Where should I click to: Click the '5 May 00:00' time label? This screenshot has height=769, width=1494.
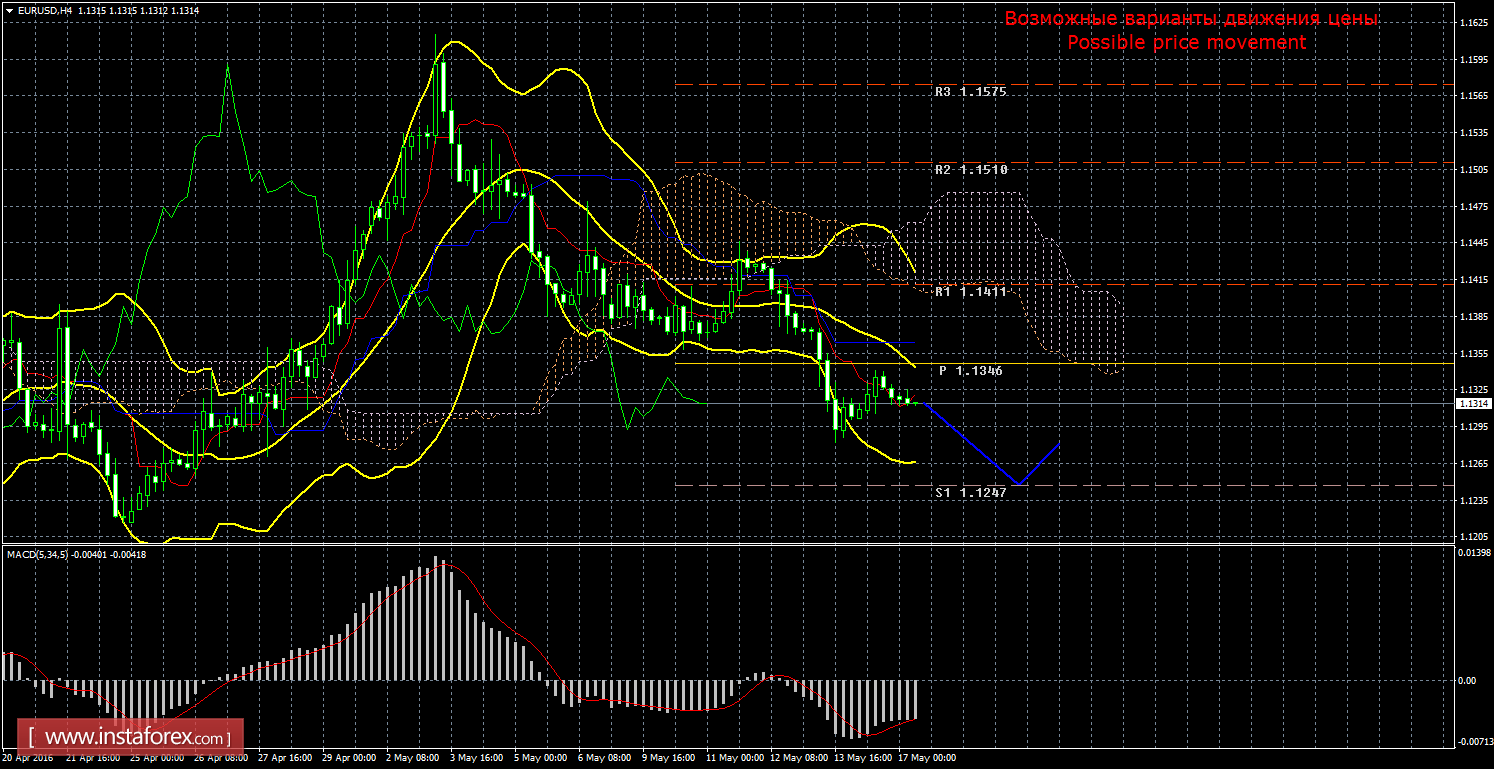pos(541,758)
